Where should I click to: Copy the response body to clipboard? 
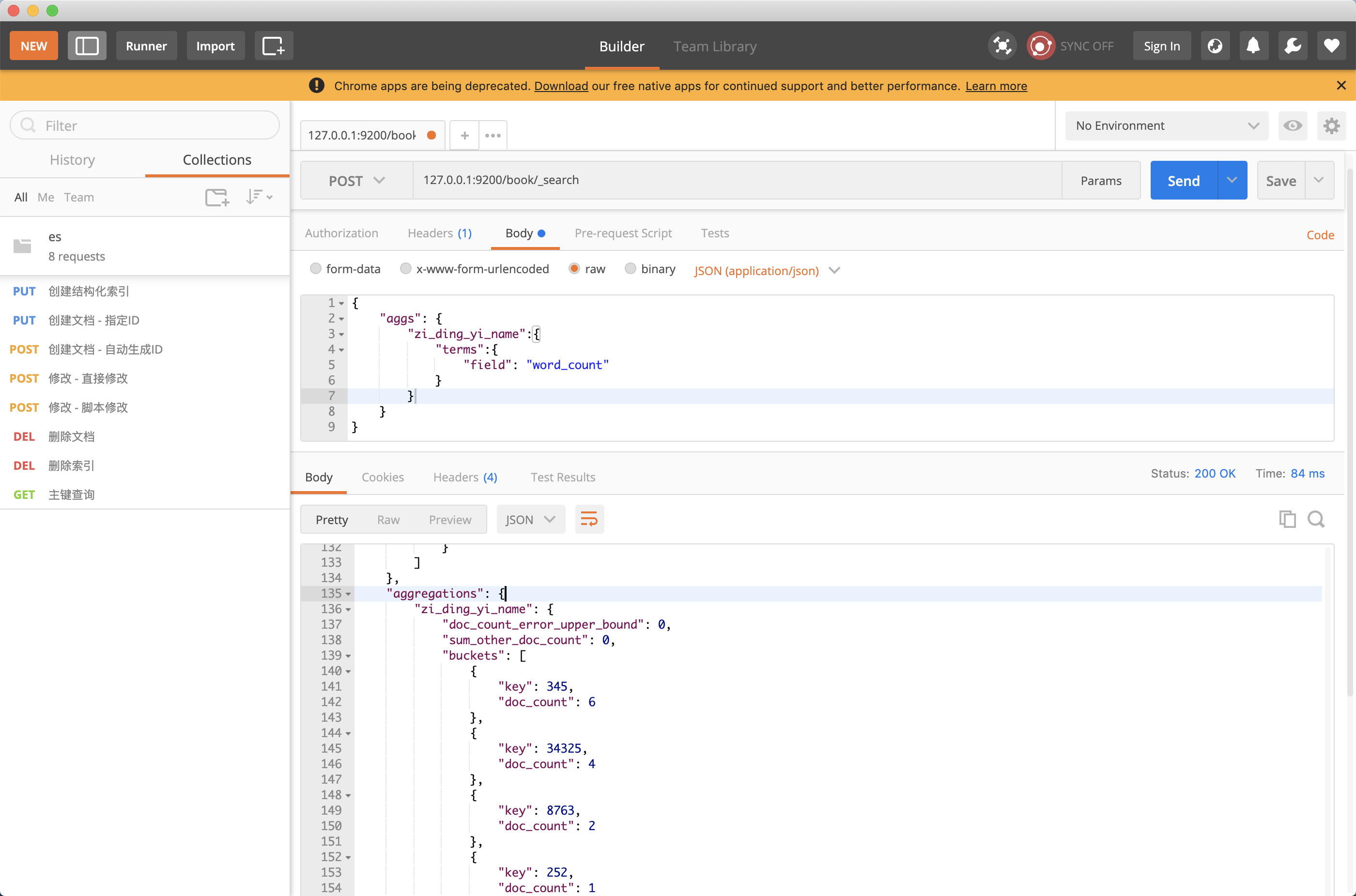(x=1287, y=519)
